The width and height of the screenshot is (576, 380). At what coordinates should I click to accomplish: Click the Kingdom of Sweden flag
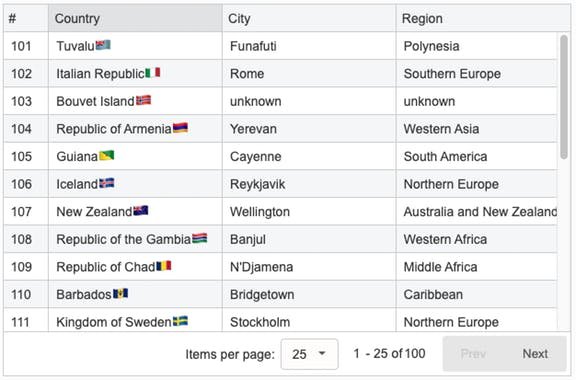tap(180, 321)
